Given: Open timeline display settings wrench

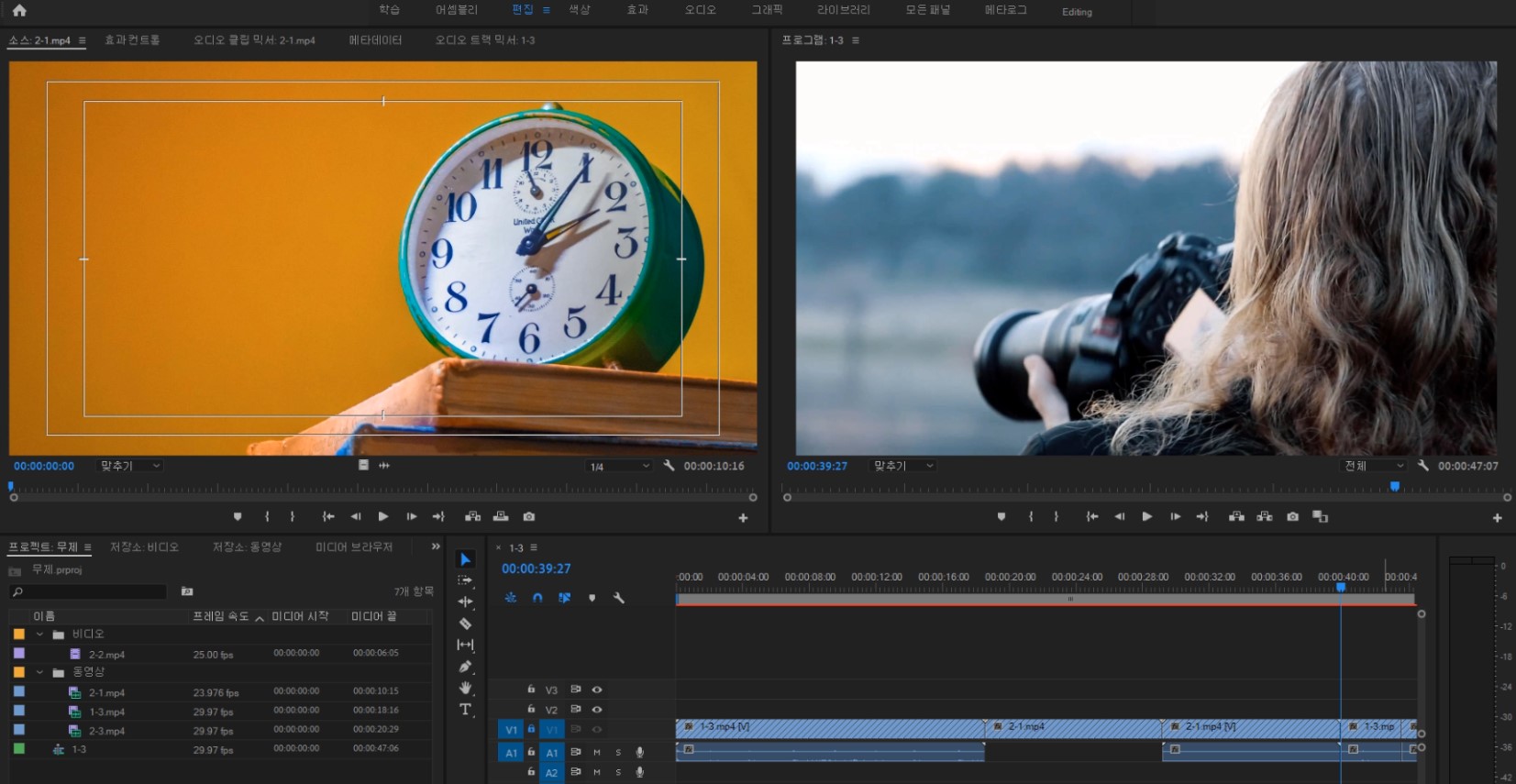Looking at the screenshot, I should point(619,598).
